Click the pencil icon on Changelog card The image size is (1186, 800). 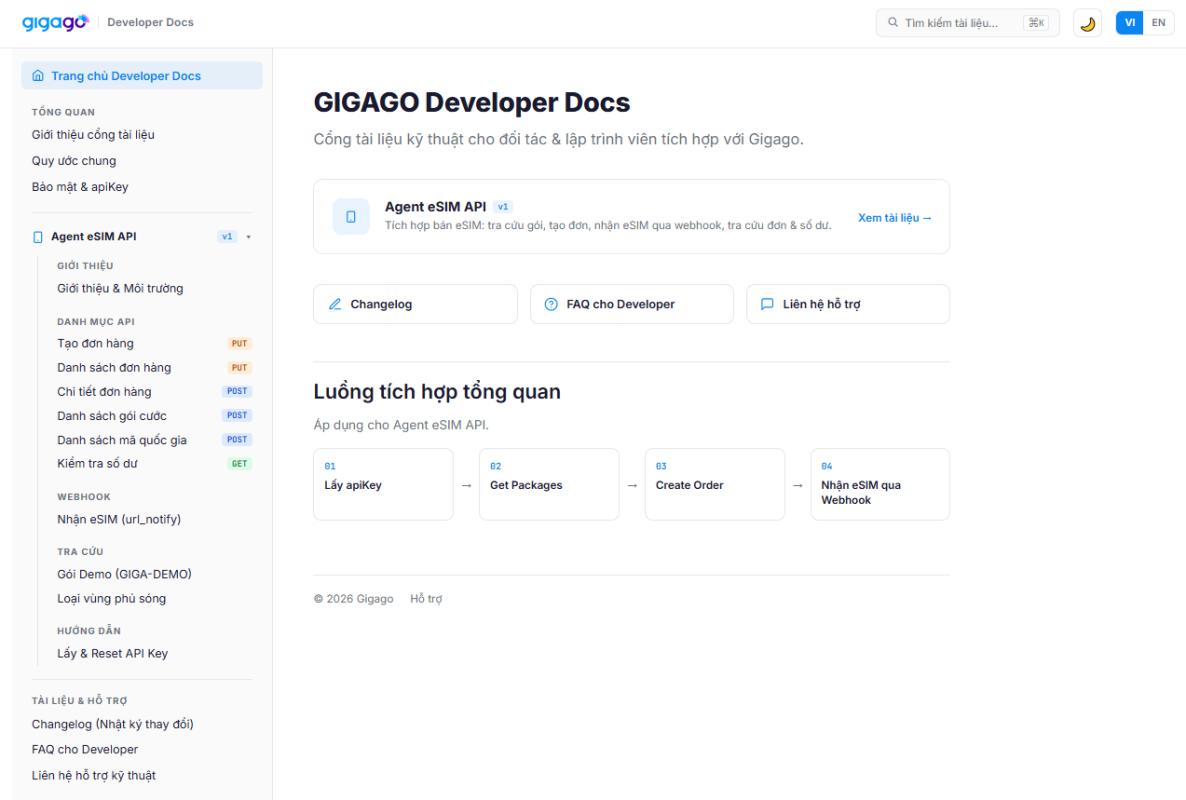pos(335,304)
